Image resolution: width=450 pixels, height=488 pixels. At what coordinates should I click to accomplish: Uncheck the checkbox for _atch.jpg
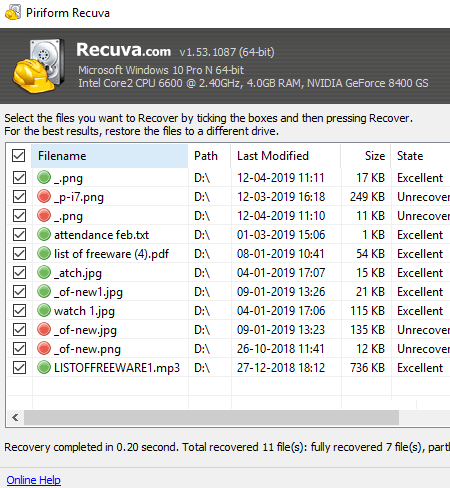(x=19, y=273)
